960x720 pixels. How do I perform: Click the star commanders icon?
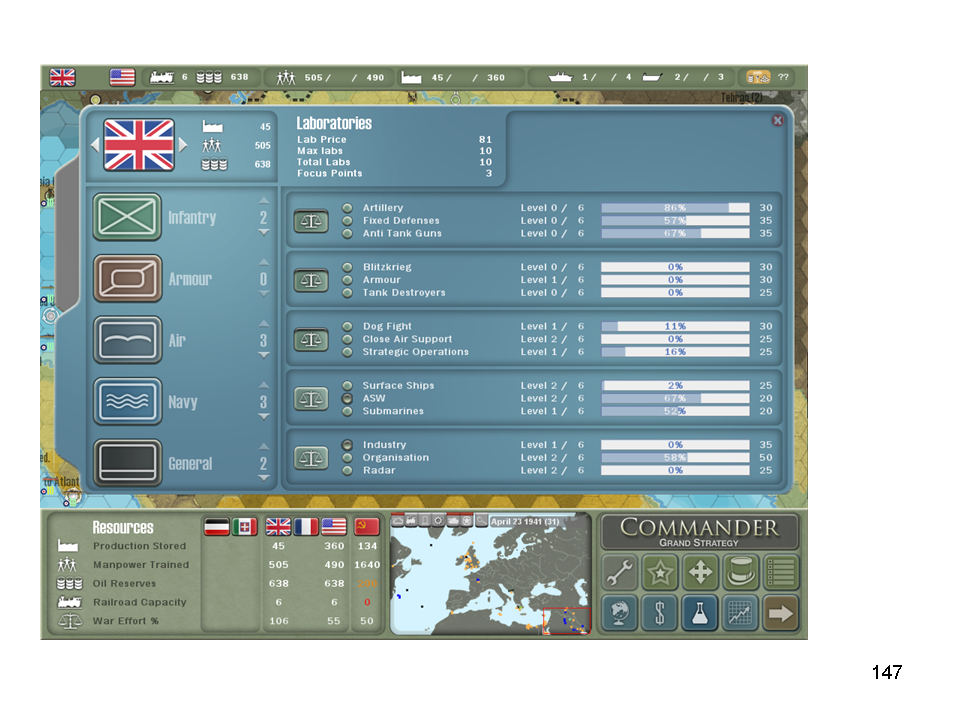(660, 573)
